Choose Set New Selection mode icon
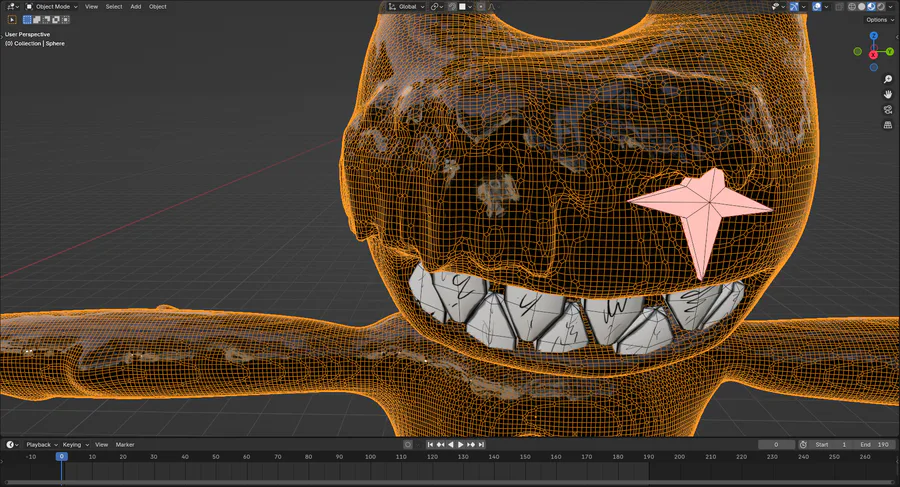 click(27, 20)
